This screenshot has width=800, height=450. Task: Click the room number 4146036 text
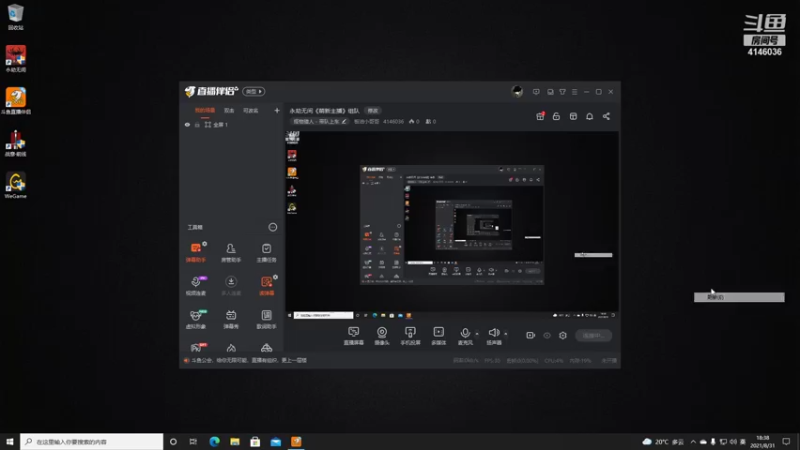(x=393, y=121)
